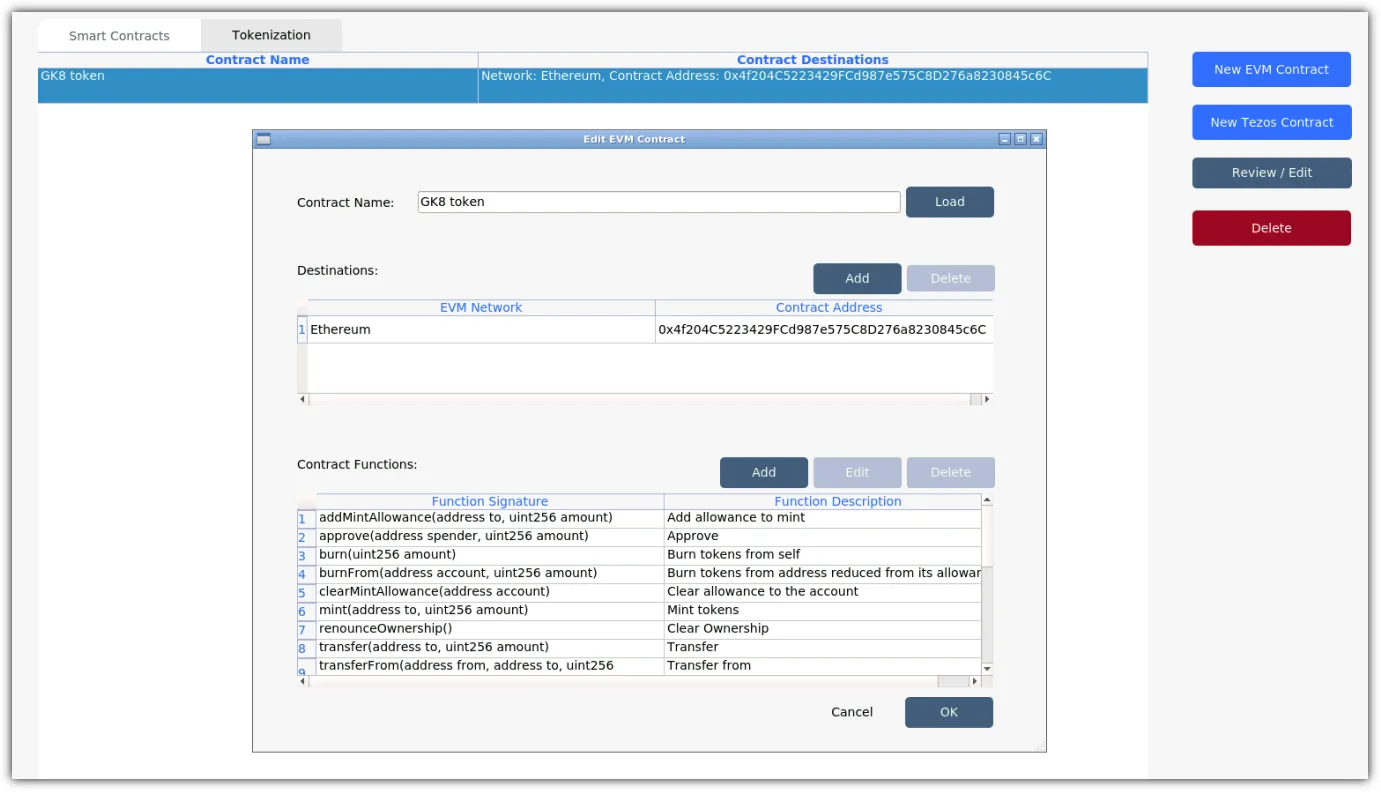
Task: Click the Contract Address column header in the dialog
Action: [825, 307]
